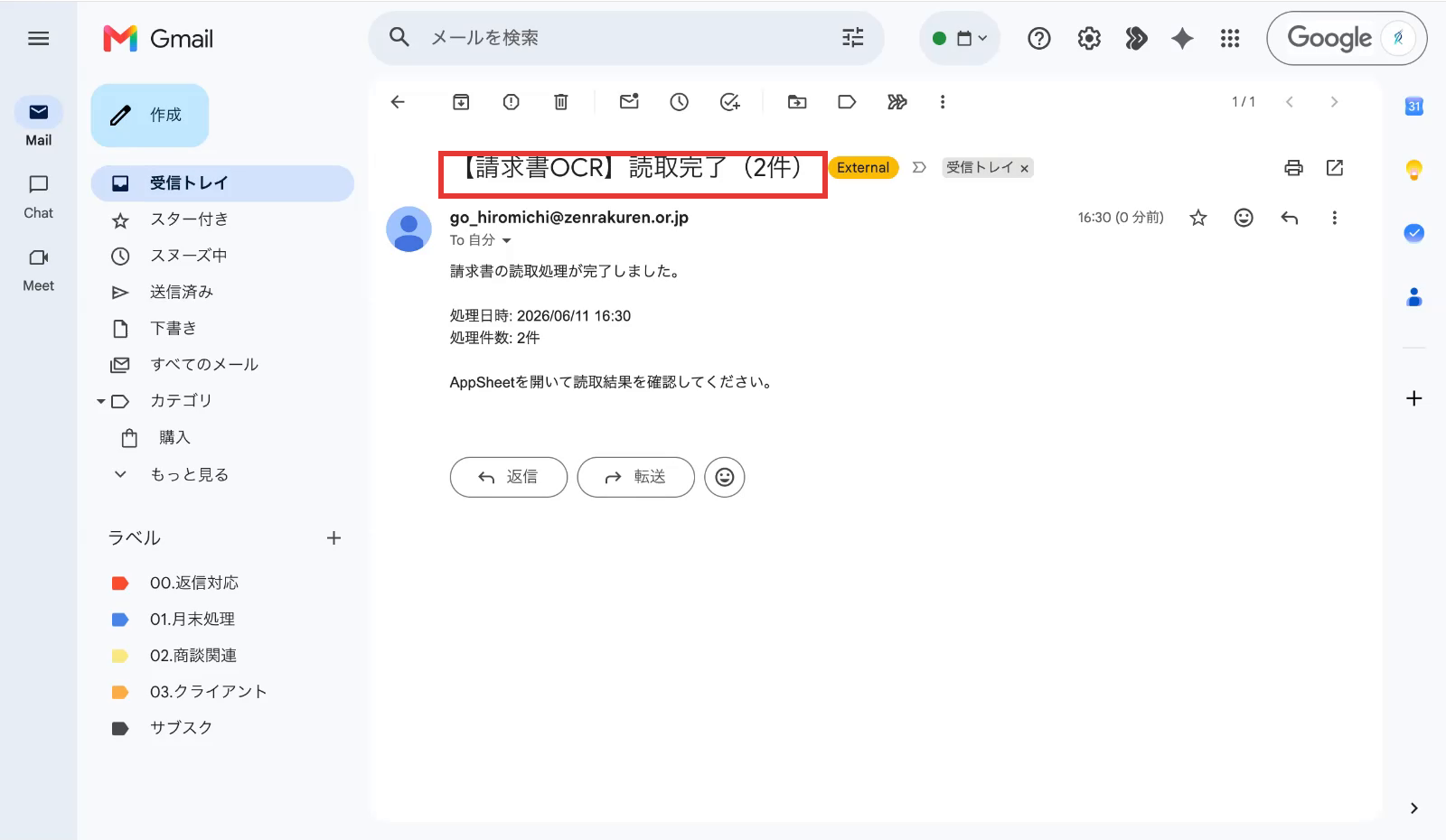Open 下書き folder

click(x=222, y=328)
